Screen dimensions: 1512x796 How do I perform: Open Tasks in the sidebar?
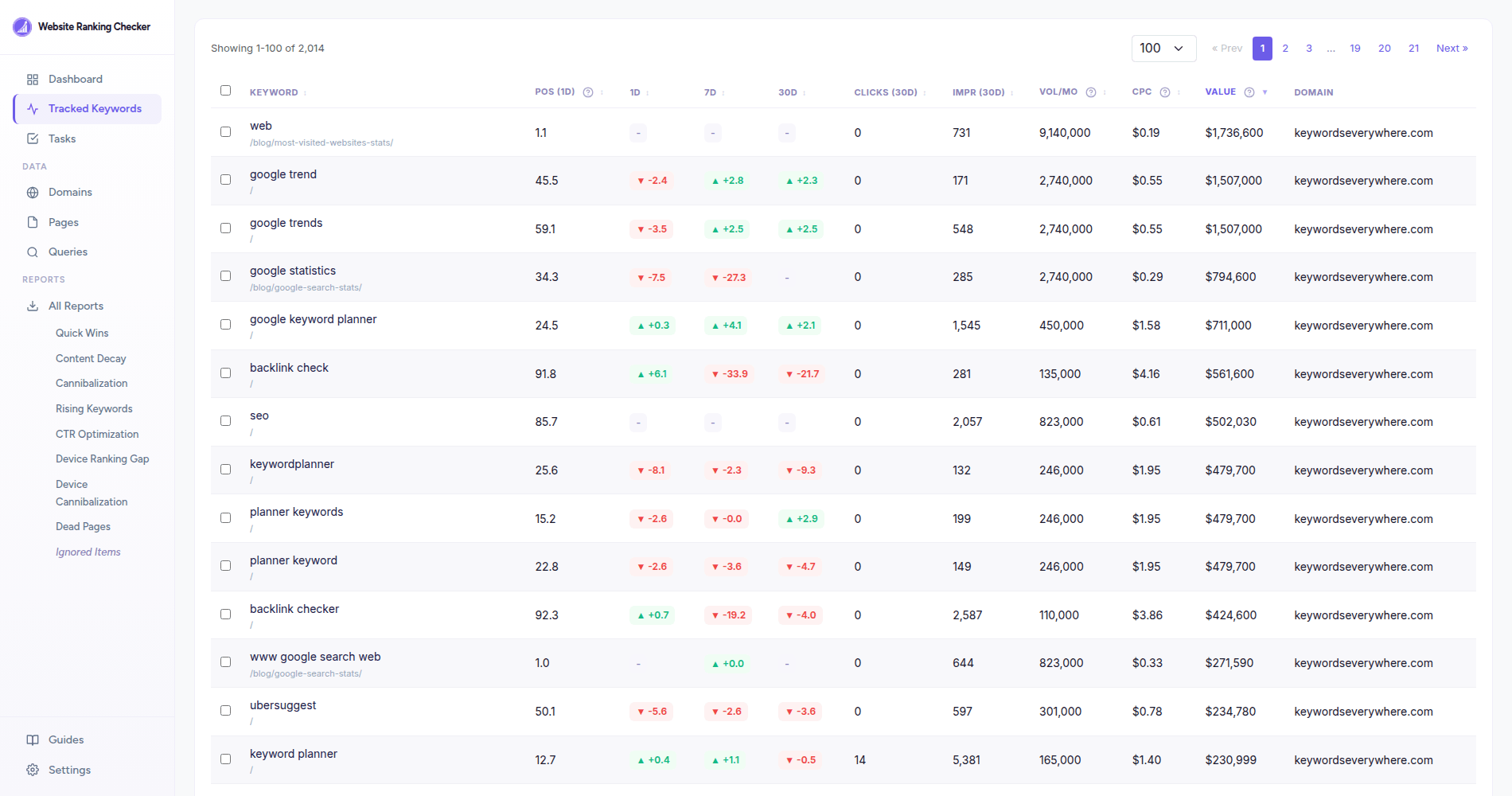pos(87,139)
